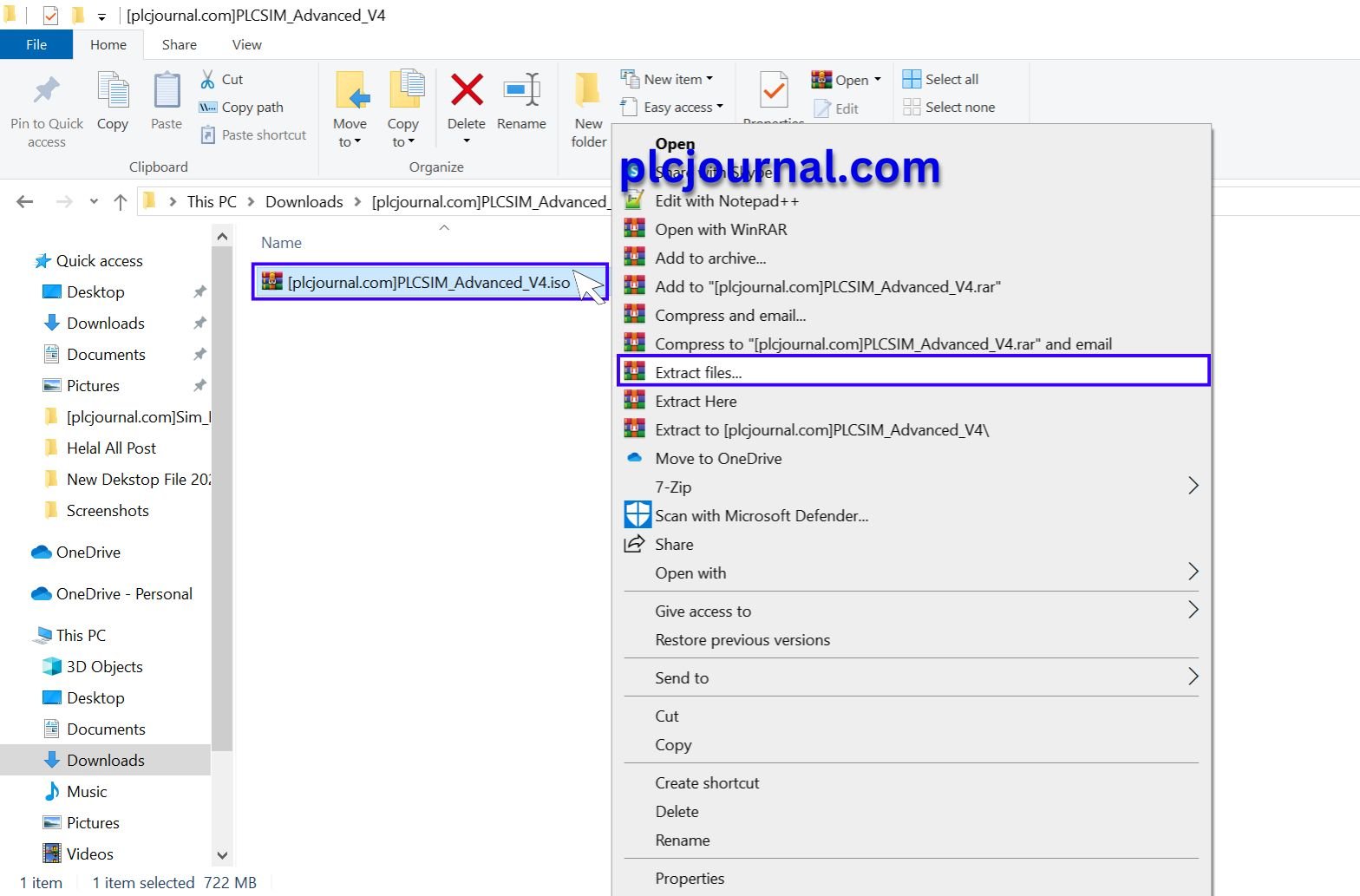Open OneDrive - Personal in sidebar
This screenshot has height=896, width=1360.
click(x=124, y=593)
